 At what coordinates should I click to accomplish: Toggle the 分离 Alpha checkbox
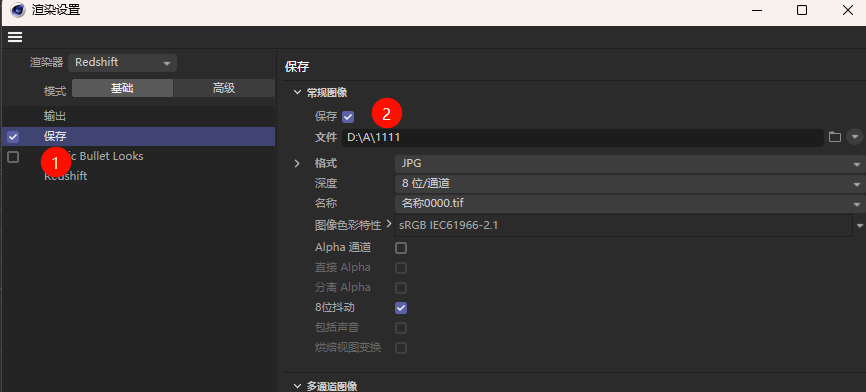click(x=401, y=288)
